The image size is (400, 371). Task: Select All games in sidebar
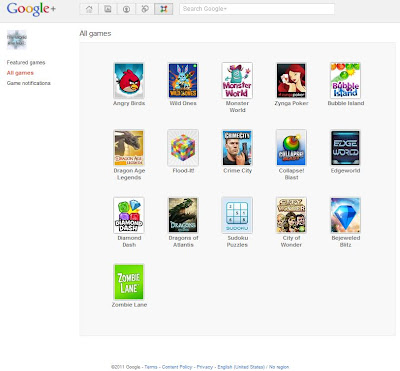pyautogui.click(x=20, y=73)
